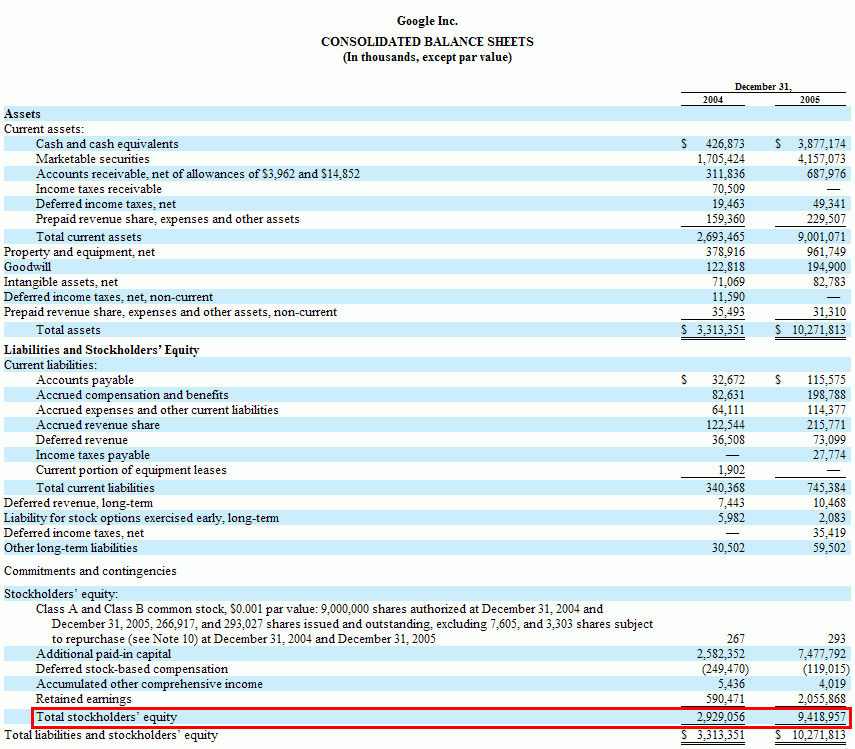Screen dimensions: 855x749
Task: Select the 'Total assets' label
Action: (x=68, y=330)
